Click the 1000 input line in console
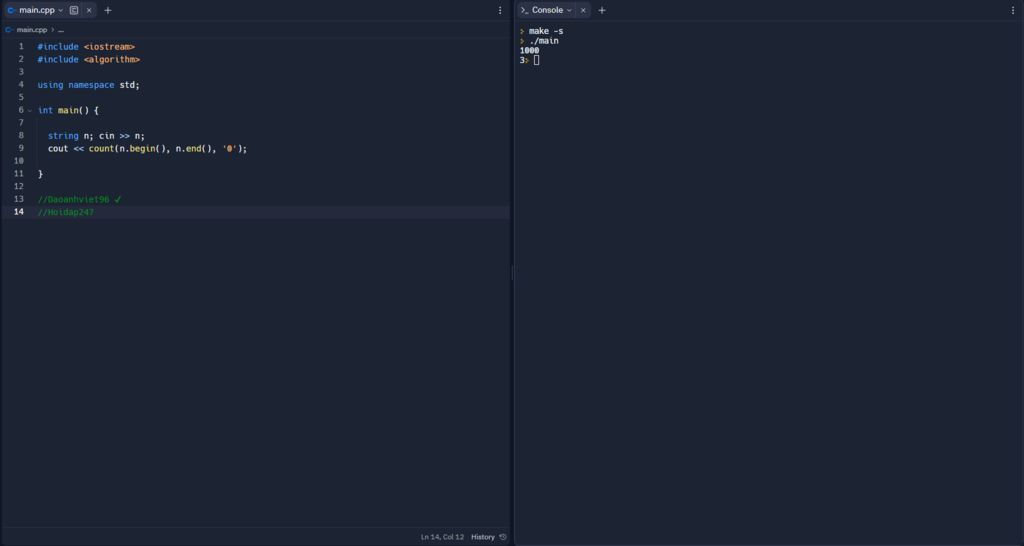This screenshot has width=1024, height=546. tap(530, 50)
